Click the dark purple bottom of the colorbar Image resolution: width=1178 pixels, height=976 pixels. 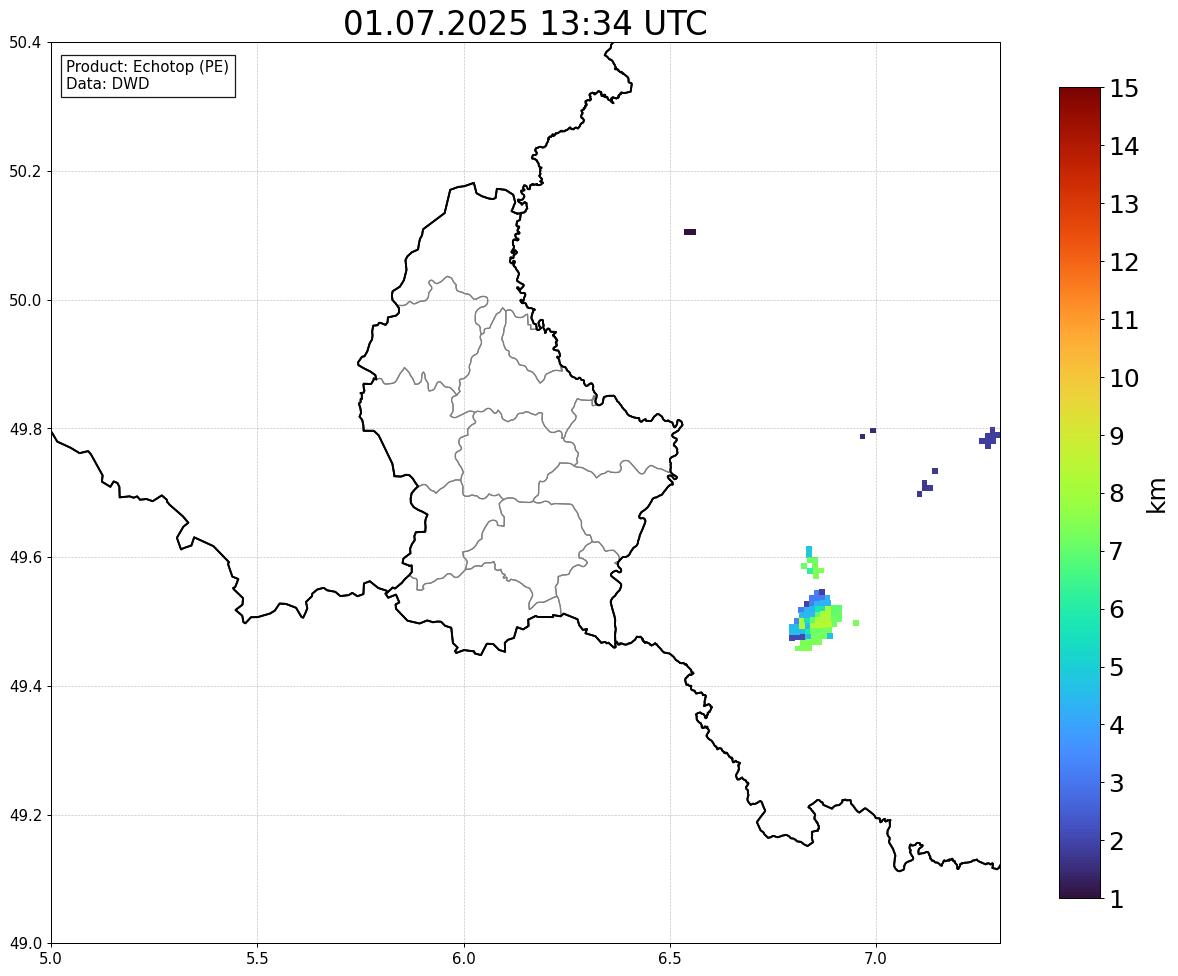pyautogui.click(x=1080, y=891)
